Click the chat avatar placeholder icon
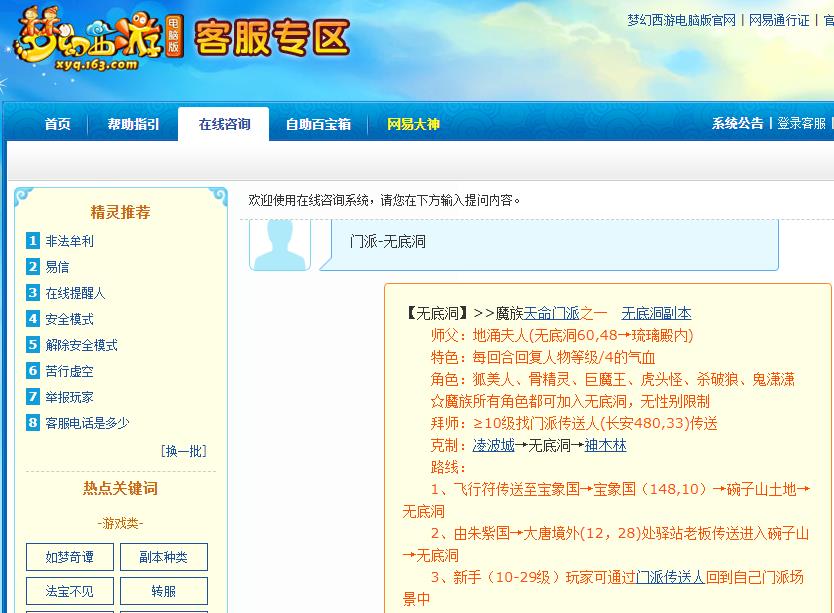The width and height of the screenshot is (834, 613). coord(280,243)
